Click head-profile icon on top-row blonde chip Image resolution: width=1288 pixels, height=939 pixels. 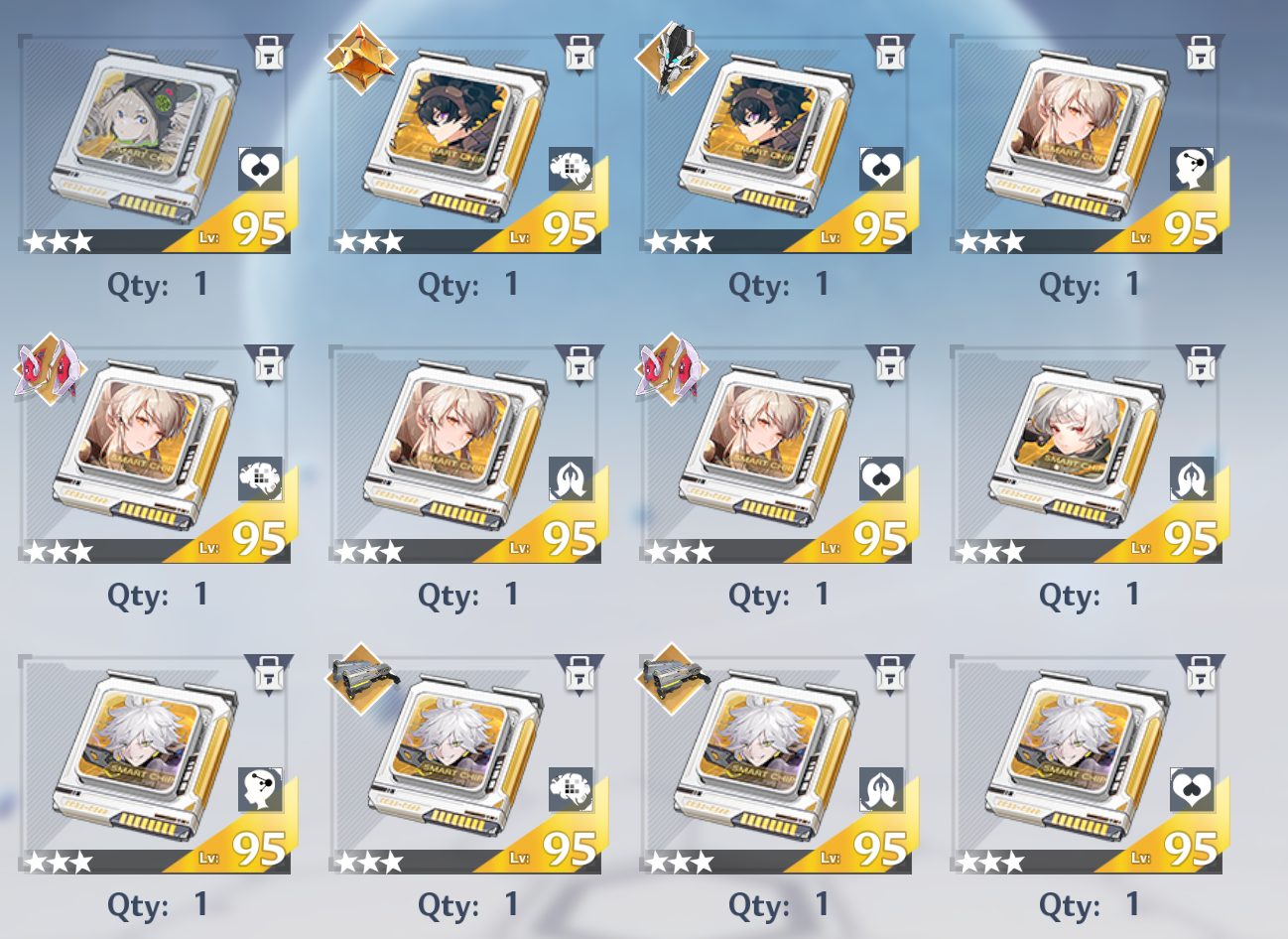click(1192, 170)
